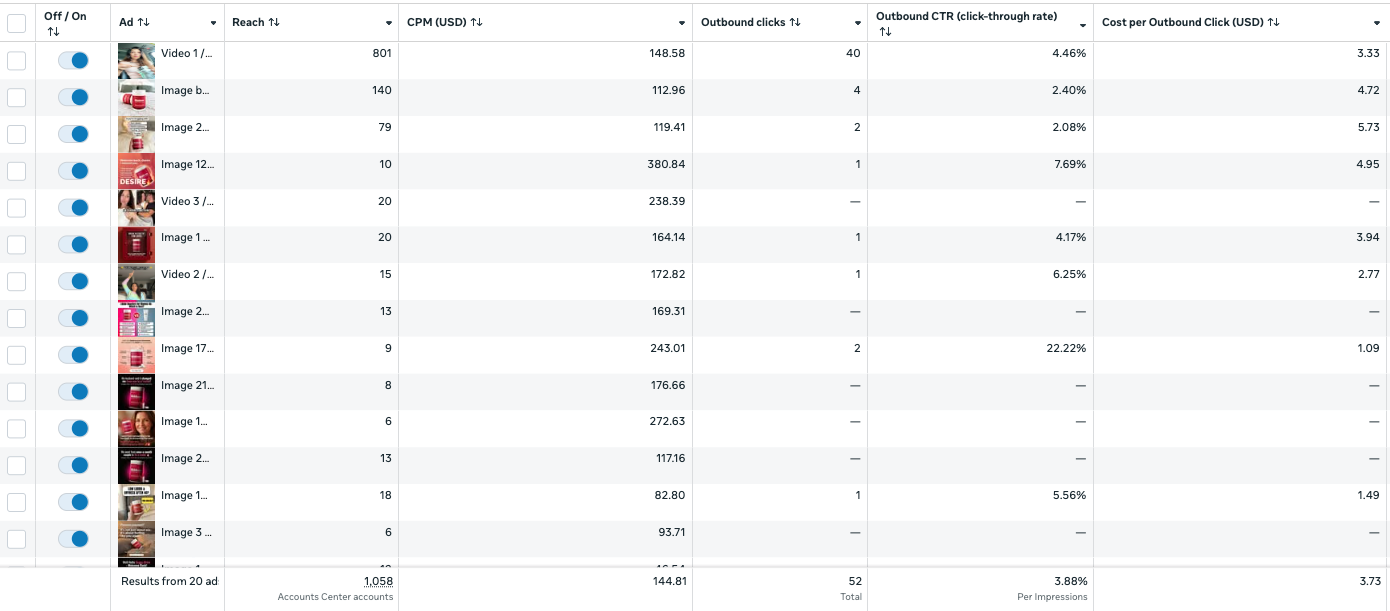The width and height of the screenshot is (1390, 611).
Task: Sort the Ad column using arrows icon
Action: tap(144, 23)
